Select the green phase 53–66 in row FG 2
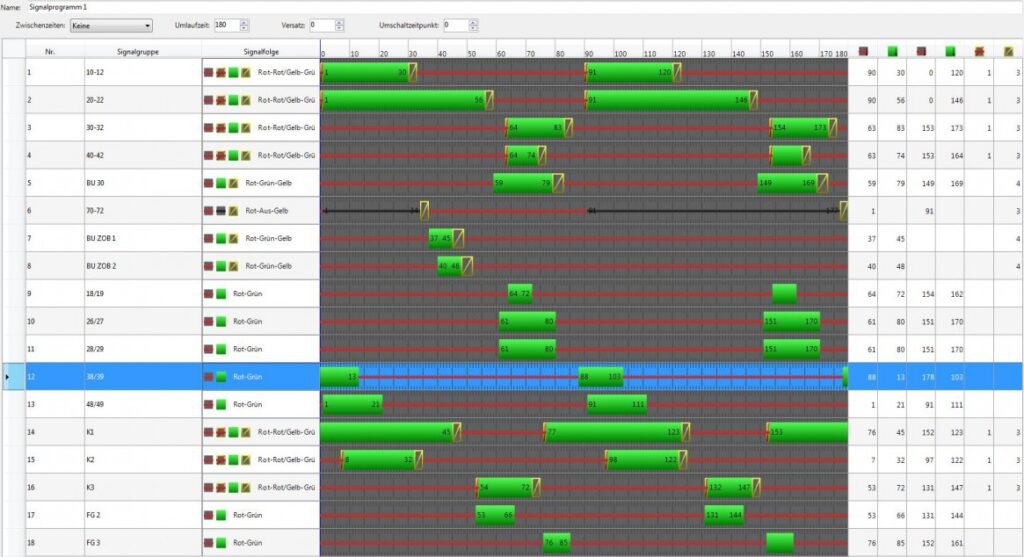Screen dimensions: 1024x557 coord(495,515)
